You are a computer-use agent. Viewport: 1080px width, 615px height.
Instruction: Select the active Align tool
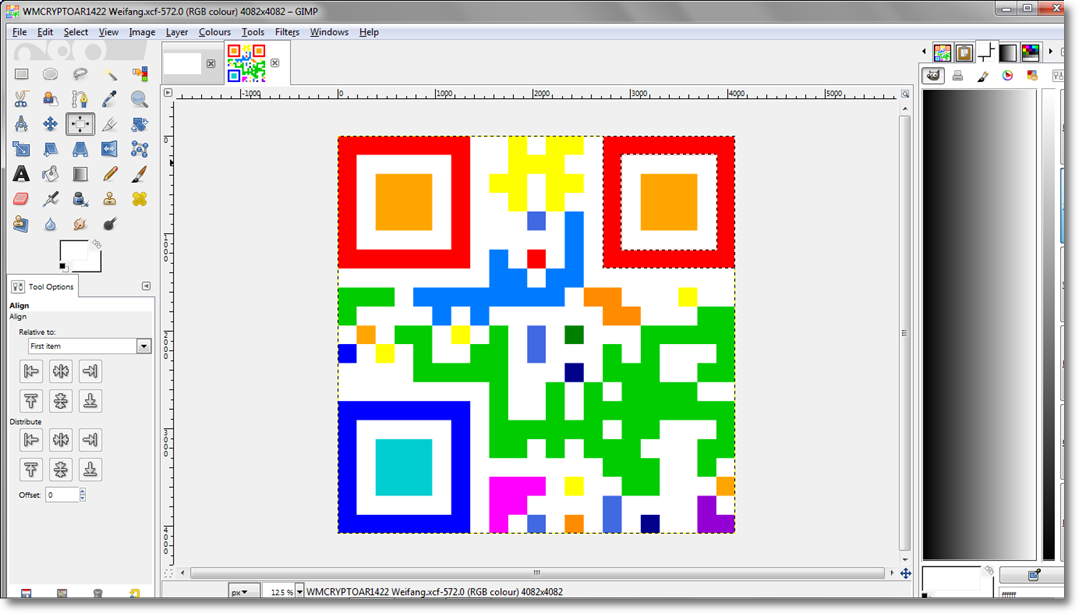(80, 124)
